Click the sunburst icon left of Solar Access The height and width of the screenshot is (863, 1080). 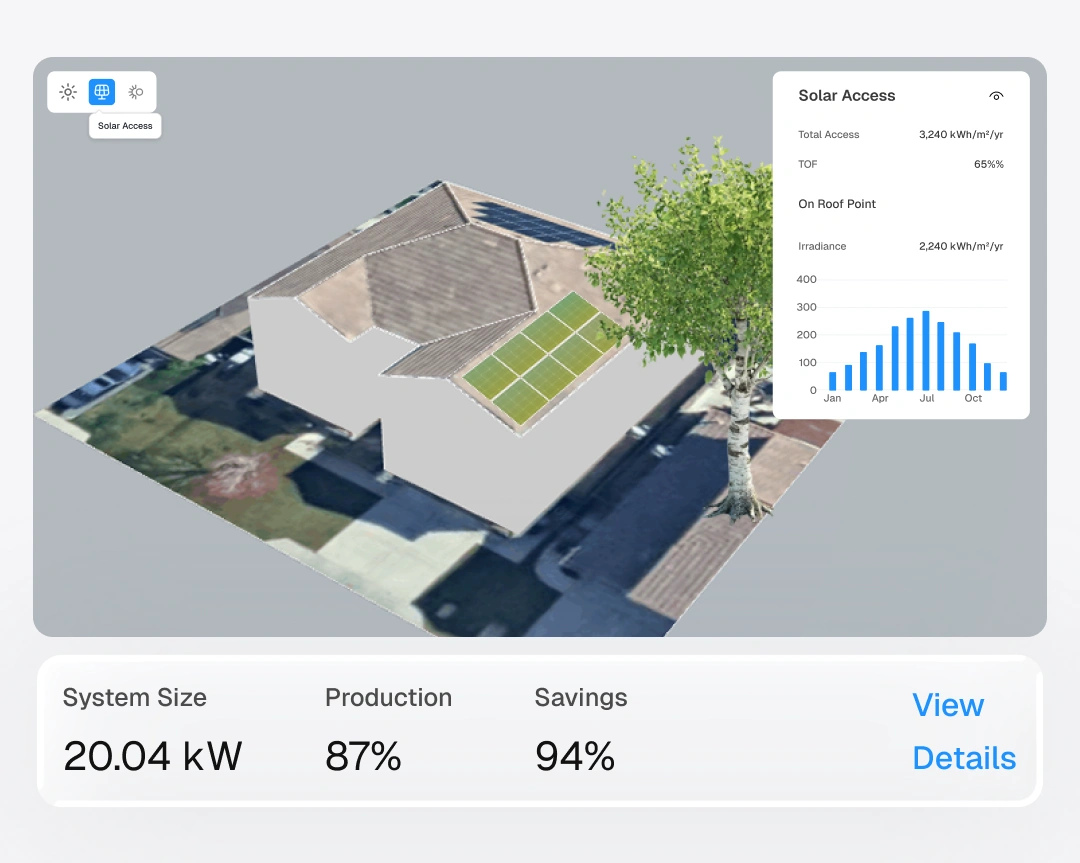68,92
